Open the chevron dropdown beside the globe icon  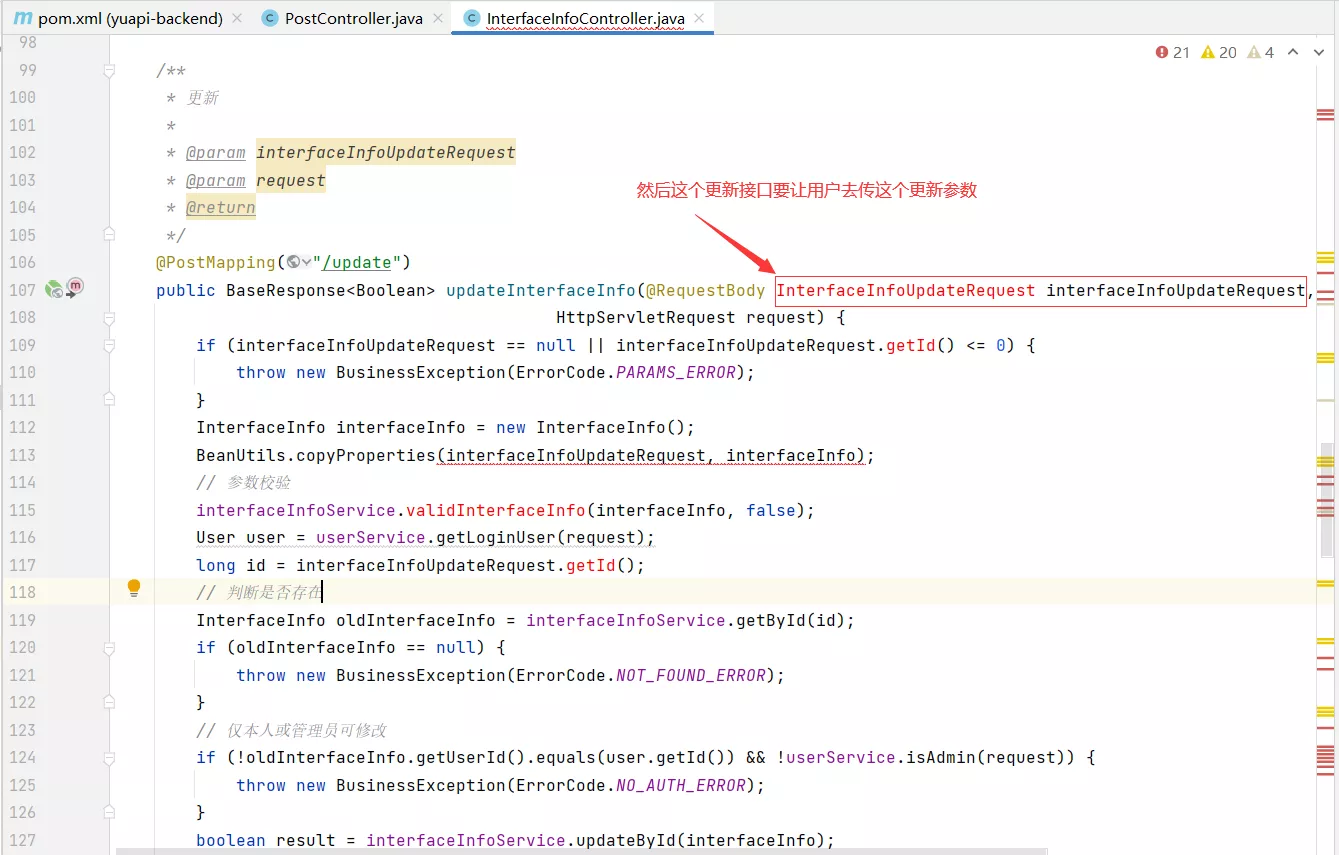pyautogui.click(x=306, y=262)
